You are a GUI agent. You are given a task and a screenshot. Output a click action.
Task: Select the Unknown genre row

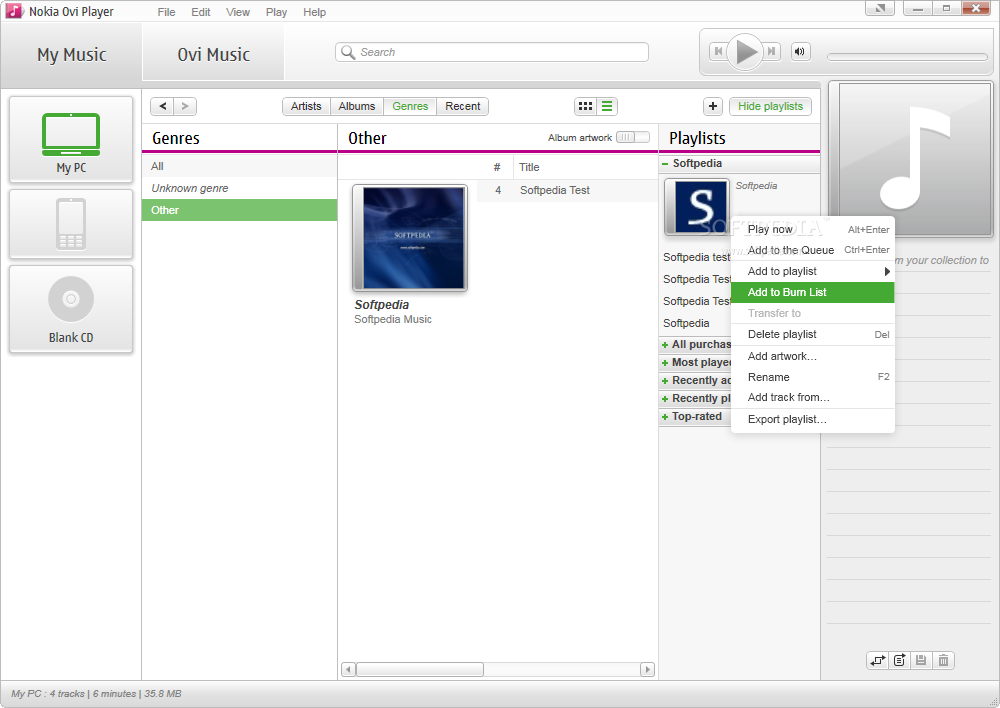[x=239, y=188]
